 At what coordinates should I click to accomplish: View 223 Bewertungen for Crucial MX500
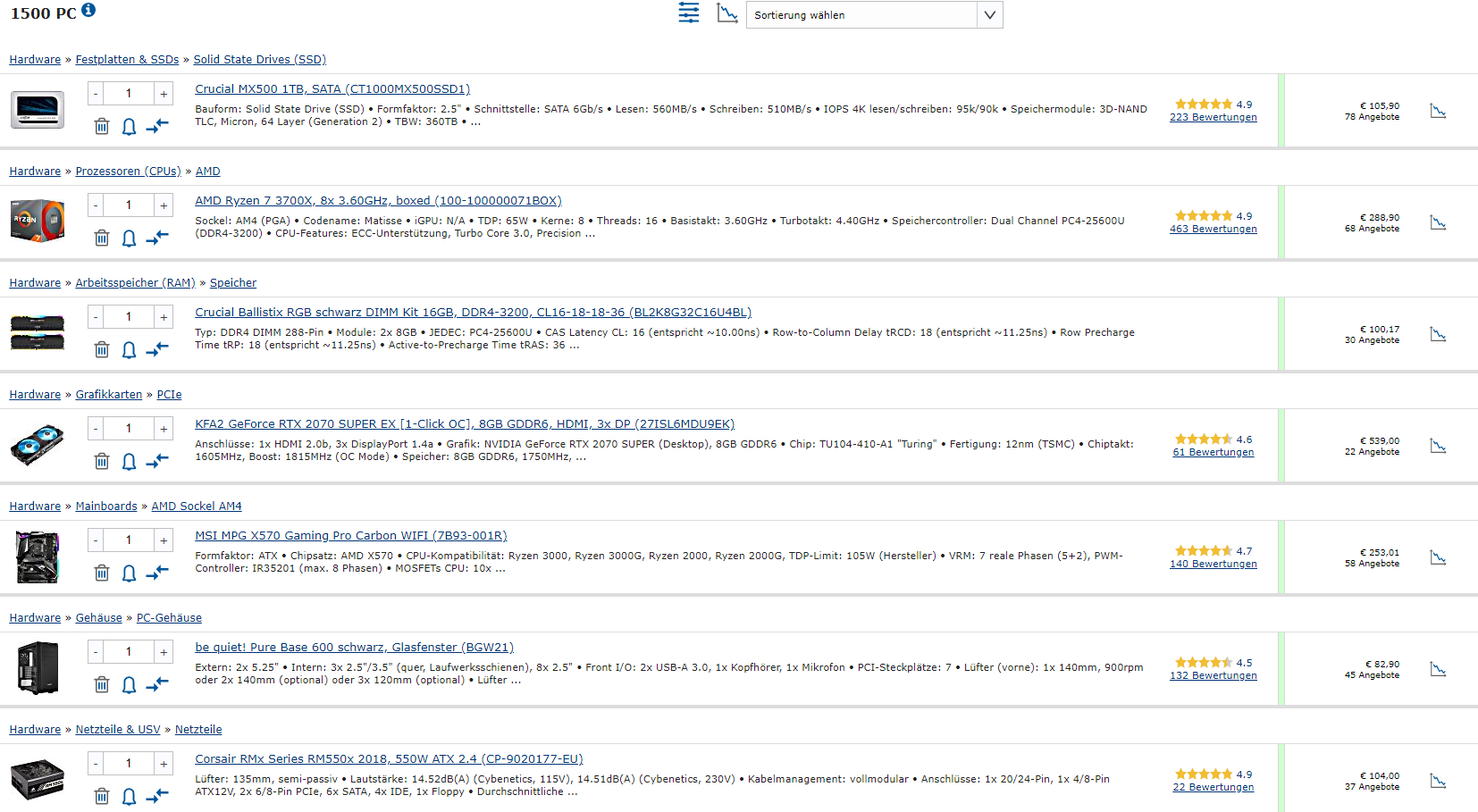pyautogui.click(x=1213, y=117)
